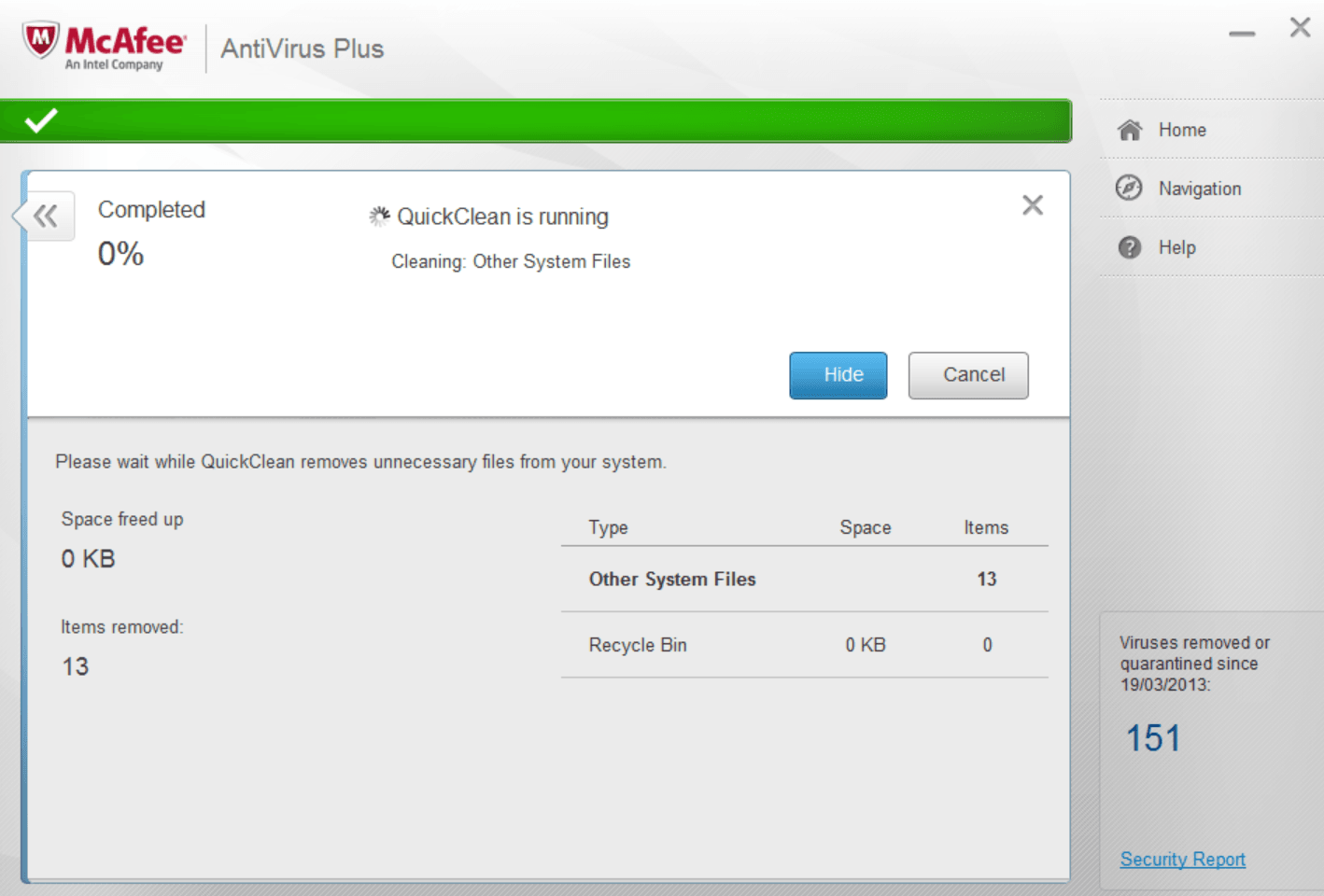The image size is (1324, 896).
Task: Collapse panel with double-chevron back arrow
Action: (x=45, y=217)
